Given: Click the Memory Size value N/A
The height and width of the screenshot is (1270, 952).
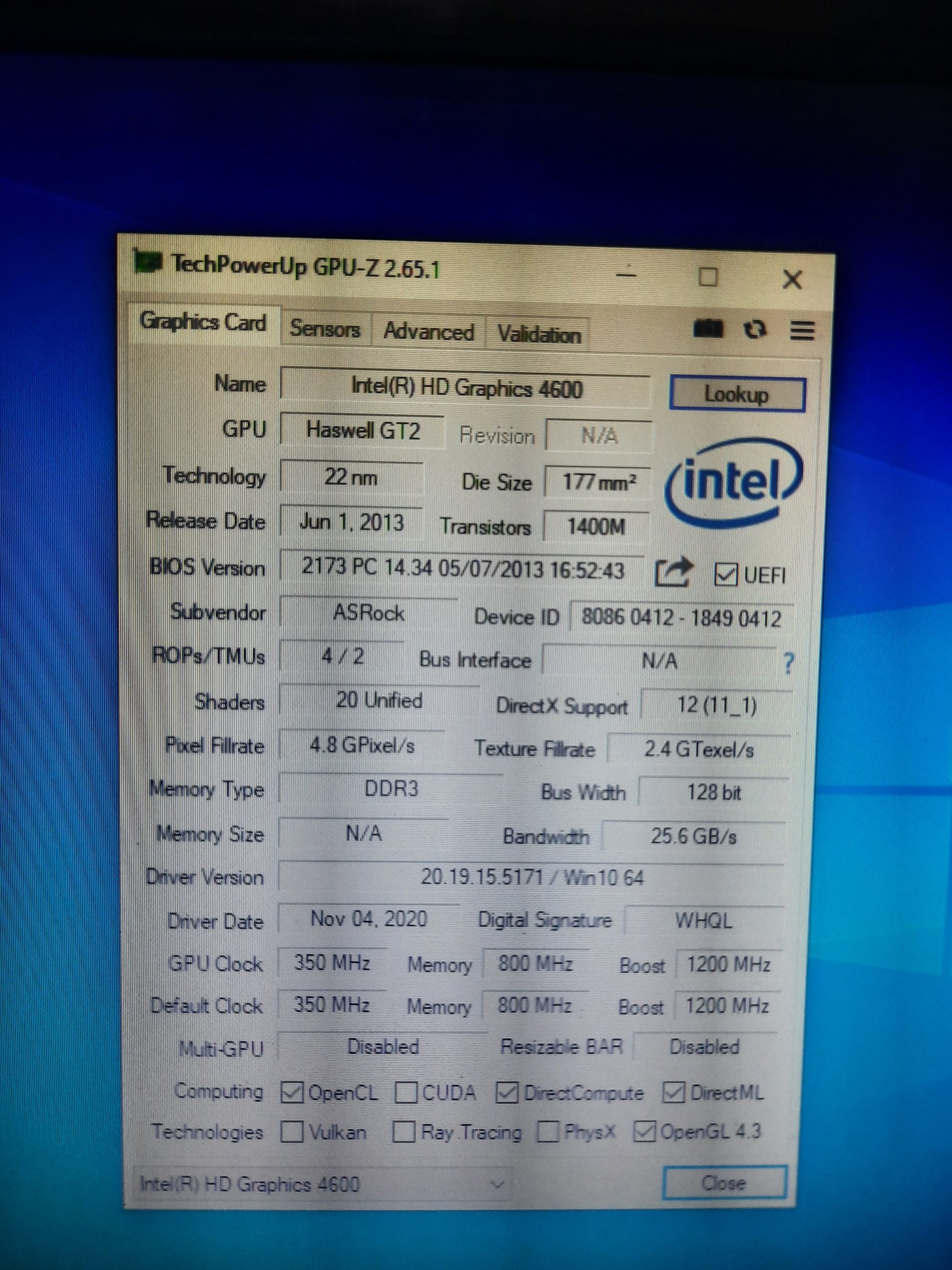Looking at the screenshot, I should 363,833.
